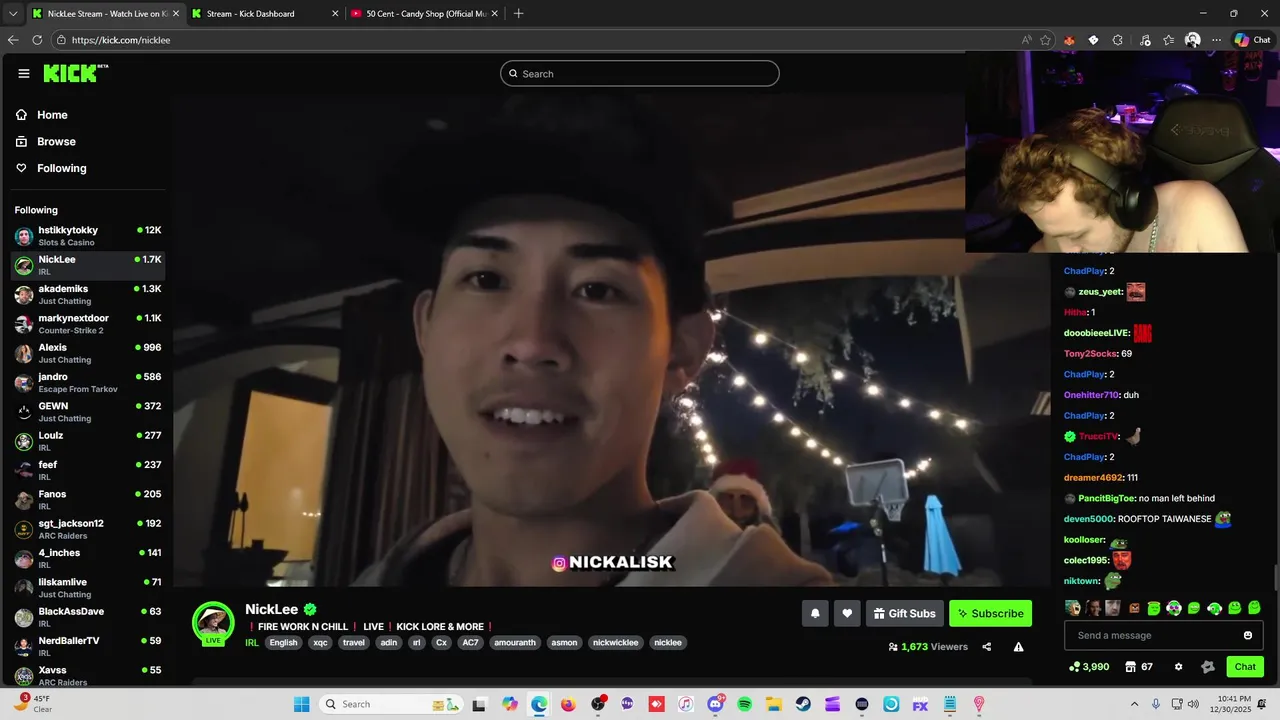
Task: Click the green Subscribe button
Action: [x=990, y=613]
